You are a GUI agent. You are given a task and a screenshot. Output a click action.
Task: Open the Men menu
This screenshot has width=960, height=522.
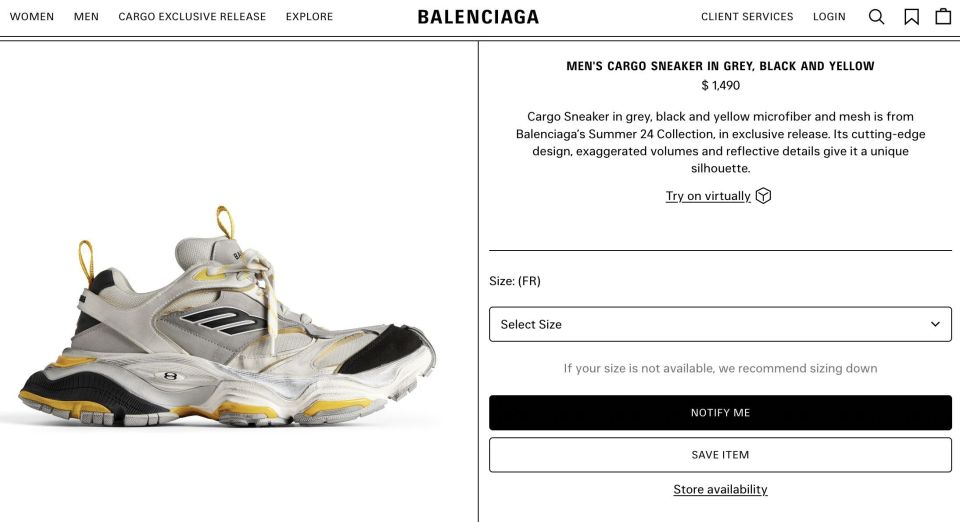click(86, 17)
